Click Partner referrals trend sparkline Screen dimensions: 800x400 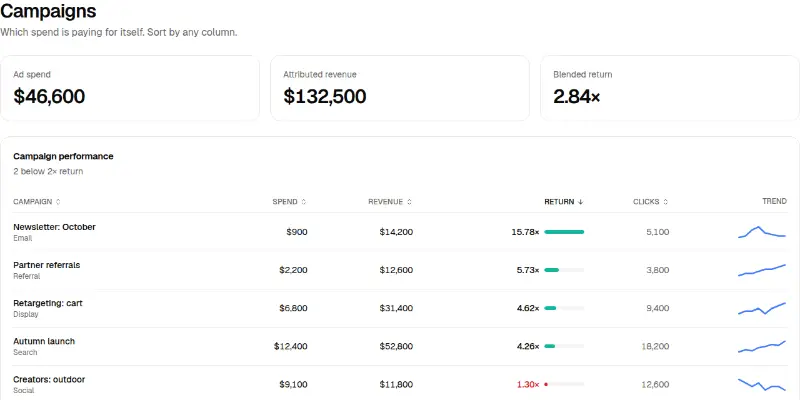click(x=762, y=270)
